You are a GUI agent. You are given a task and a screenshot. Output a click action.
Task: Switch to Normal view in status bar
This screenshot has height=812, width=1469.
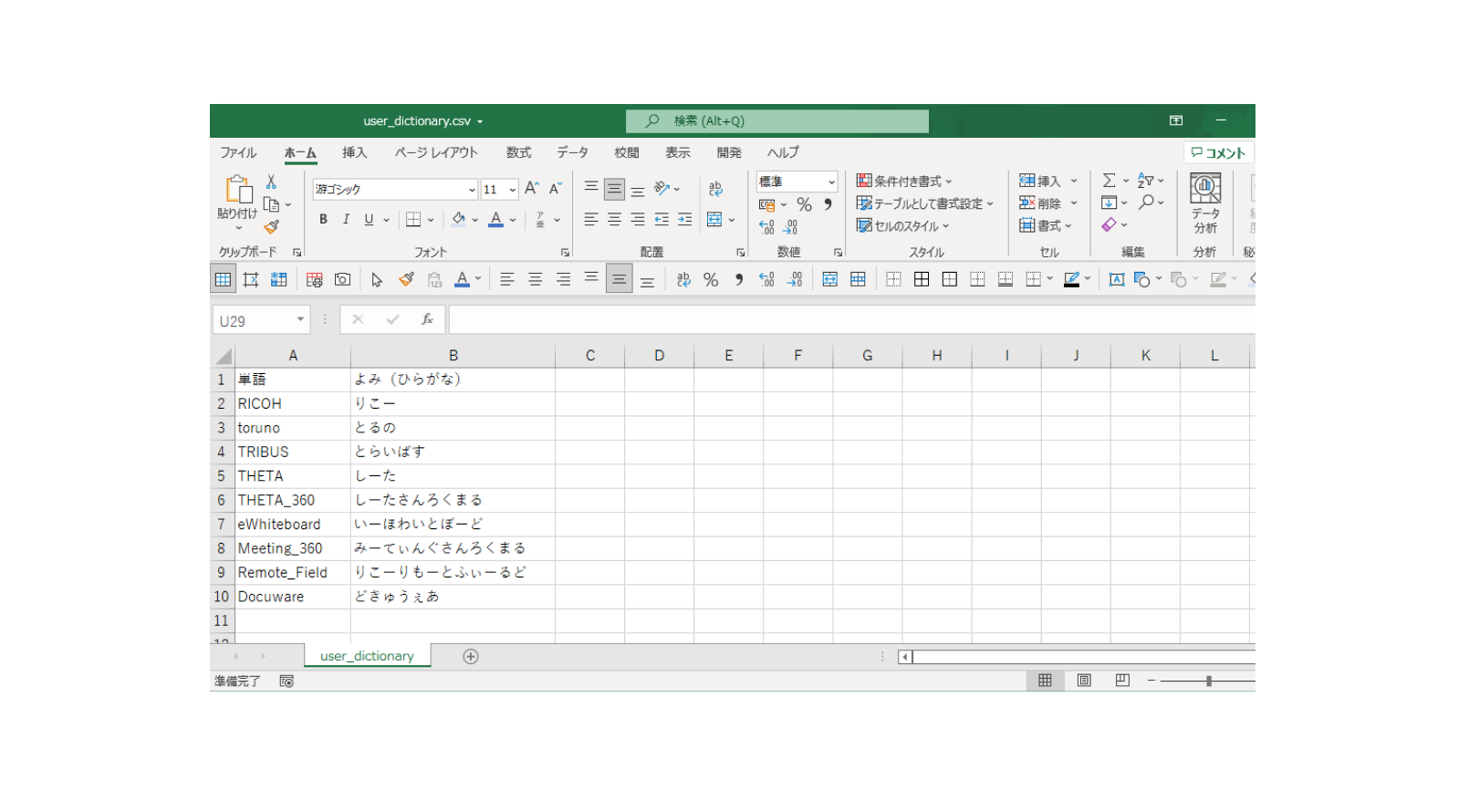pyautogui.click(x=1045, y=681)
